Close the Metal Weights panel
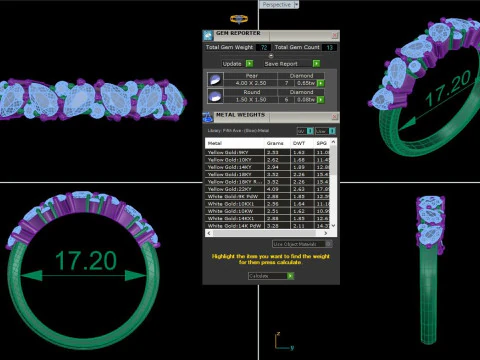 [335, 117]
